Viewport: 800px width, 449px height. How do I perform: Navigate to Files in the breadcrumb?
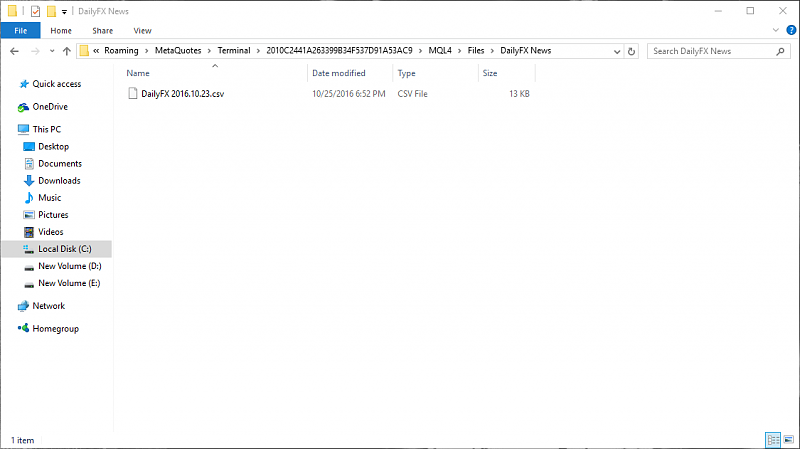(476, 51)
